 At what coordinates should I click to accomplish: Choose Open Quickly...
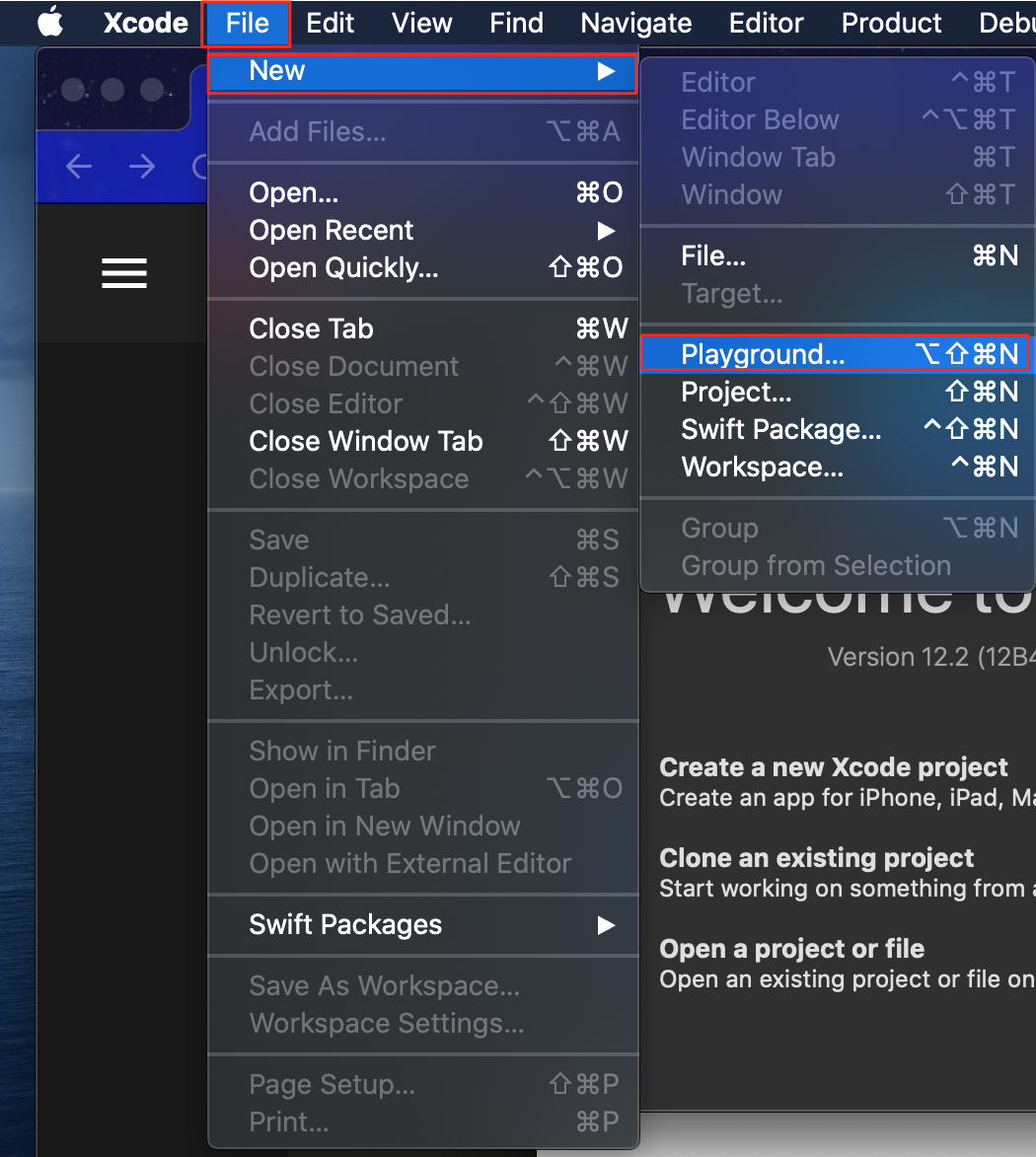point(423,268)
